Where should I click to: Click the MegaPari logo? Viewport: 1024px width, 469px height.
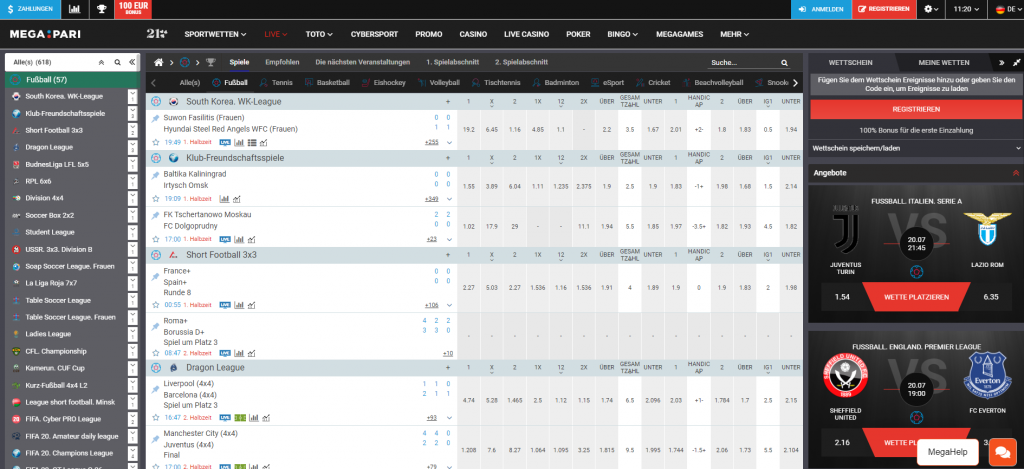(45, 34)
